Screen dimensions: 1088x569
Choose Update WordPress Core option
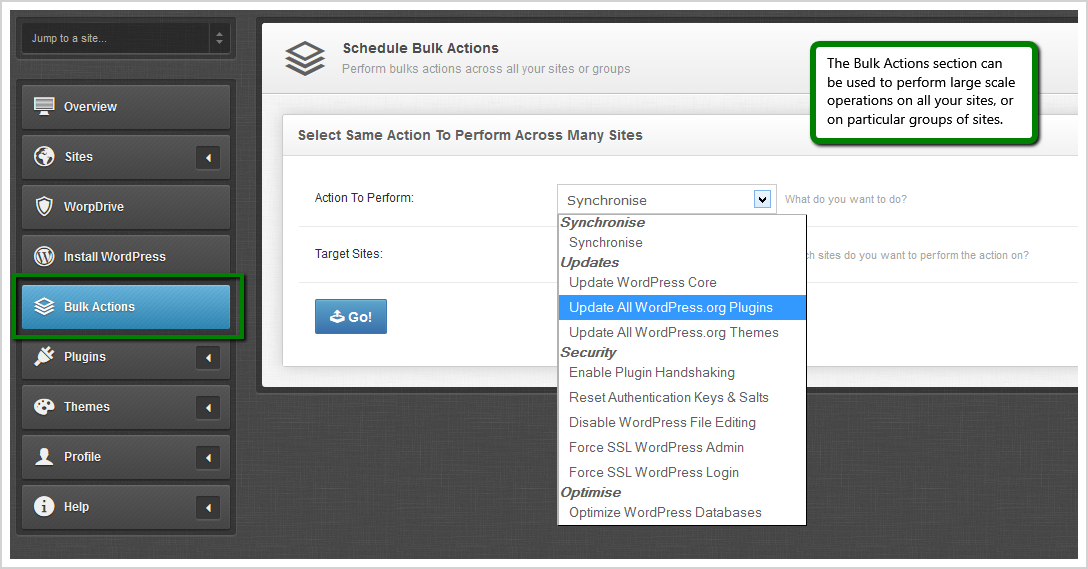(682, 282)
